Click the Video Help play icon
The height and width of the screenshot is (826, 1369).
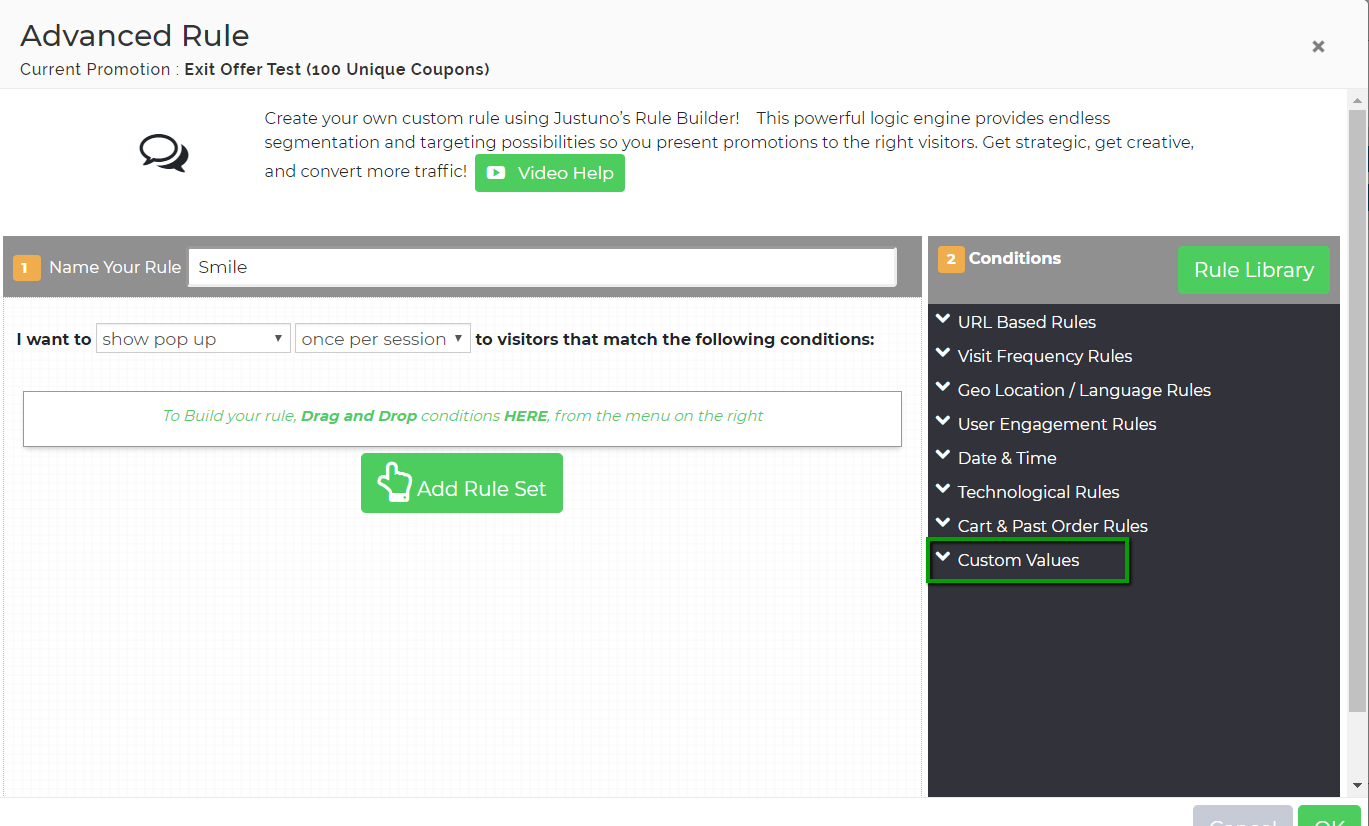coord(495,173)
